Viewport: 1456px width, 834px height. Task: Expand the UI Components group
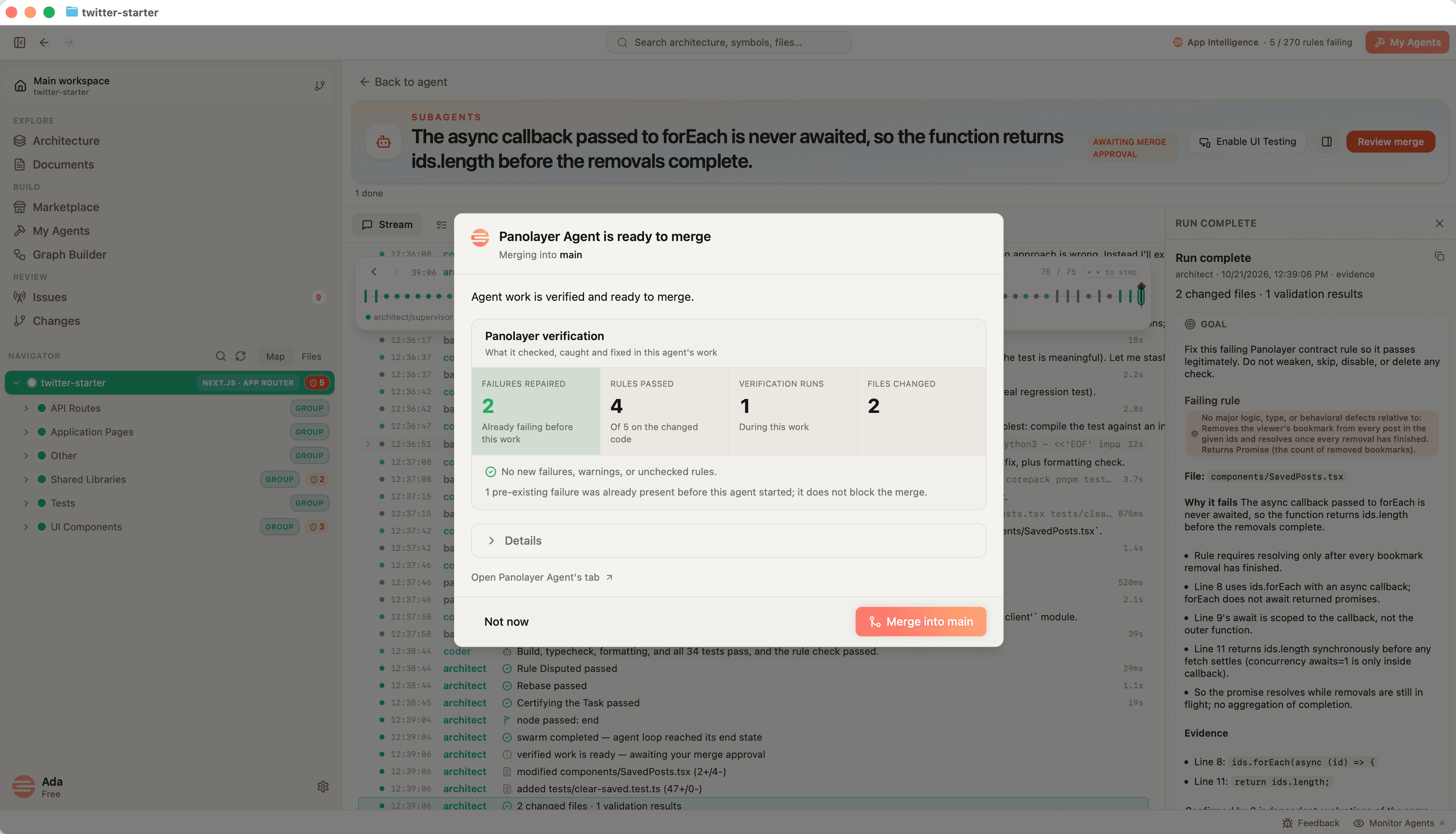click(x=26, y=527)
